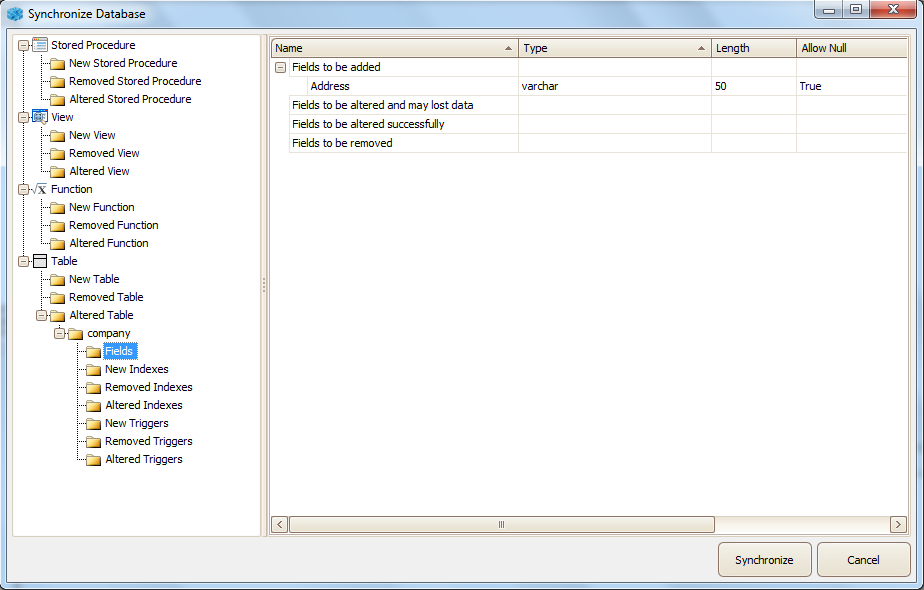Sort by the Type column header
This screenshot has height=590, width=924.
click(x=615, y=48)
